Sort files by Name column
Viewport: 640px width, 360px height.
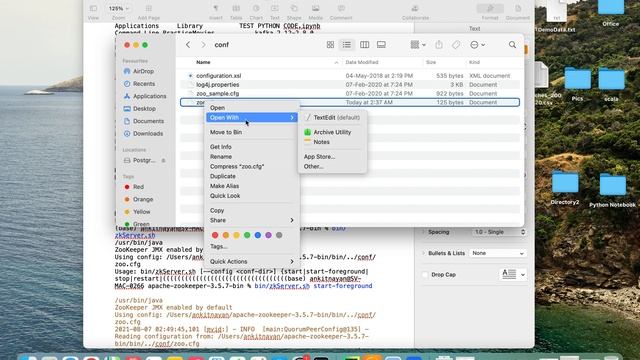tap(203, 62)
